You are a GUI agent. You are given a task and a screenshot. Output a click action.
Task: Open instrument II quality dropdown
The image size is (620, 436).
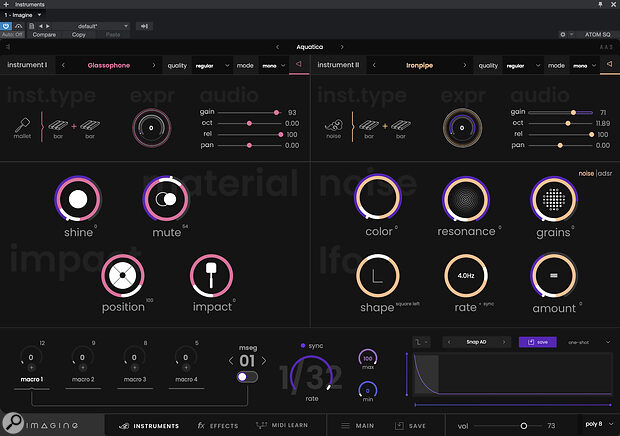[x=523, y=66]
